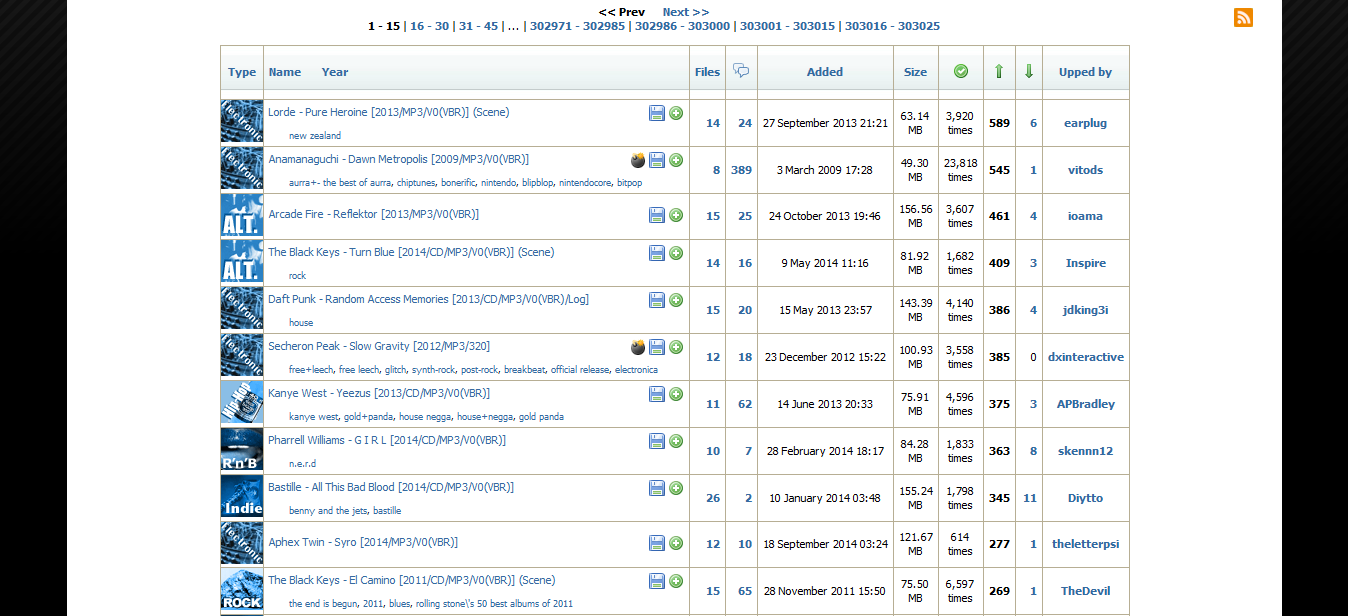Click the Indie category image beside Bastille

[x=242, y=498]
